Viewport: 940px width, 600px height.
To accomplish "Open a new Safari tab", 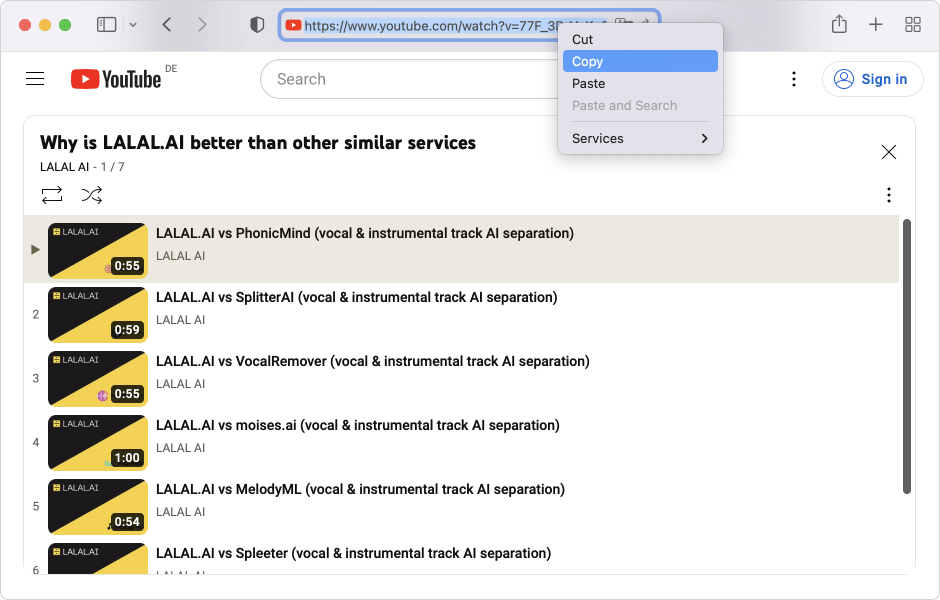I will click(876, 25).
